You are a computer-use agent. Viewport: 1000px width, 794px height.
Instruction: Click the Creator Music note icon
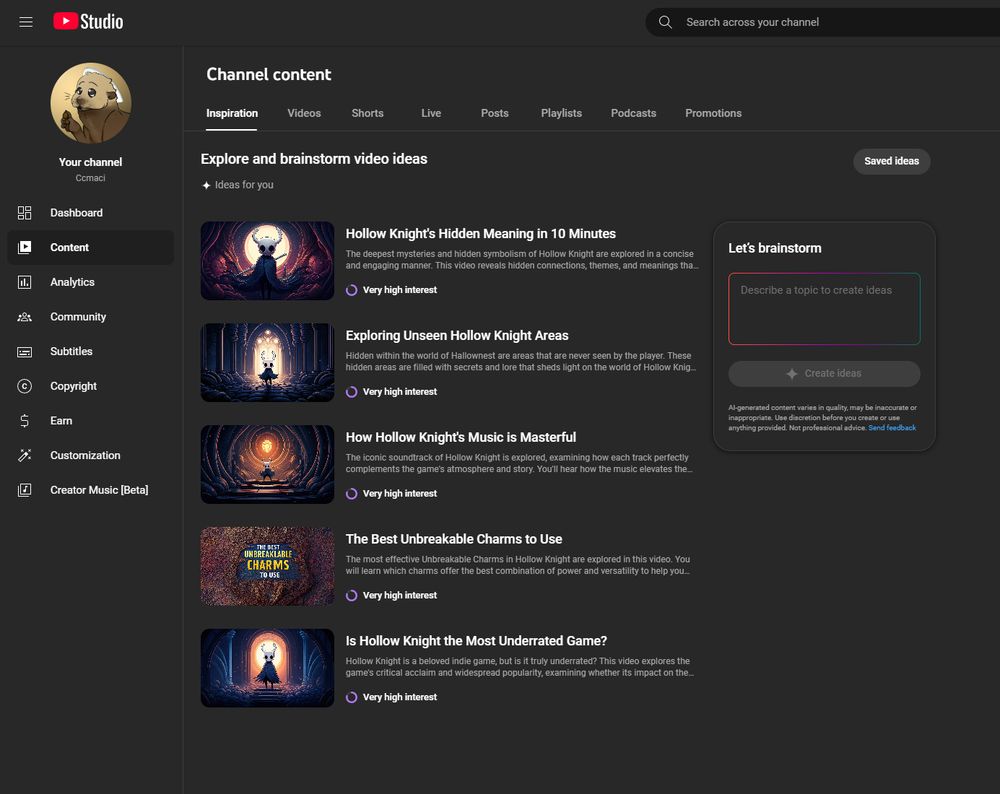[24, 490]
